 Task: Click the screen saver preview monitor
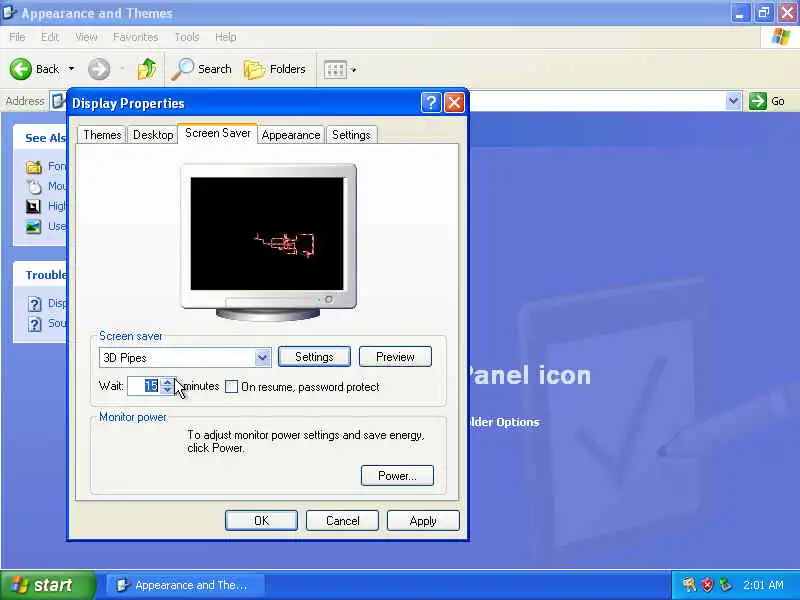tap(268, 242)
